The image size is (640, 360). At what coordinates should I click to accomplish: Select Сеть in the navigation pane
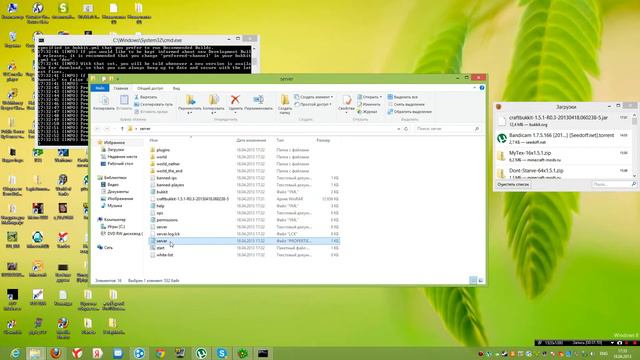pos(108,248)
